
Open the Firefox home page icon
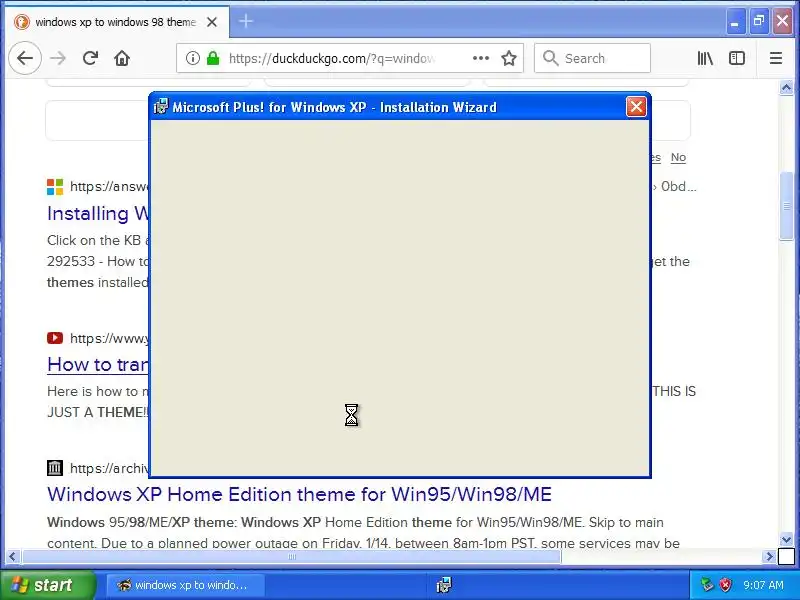coord(122,58)
